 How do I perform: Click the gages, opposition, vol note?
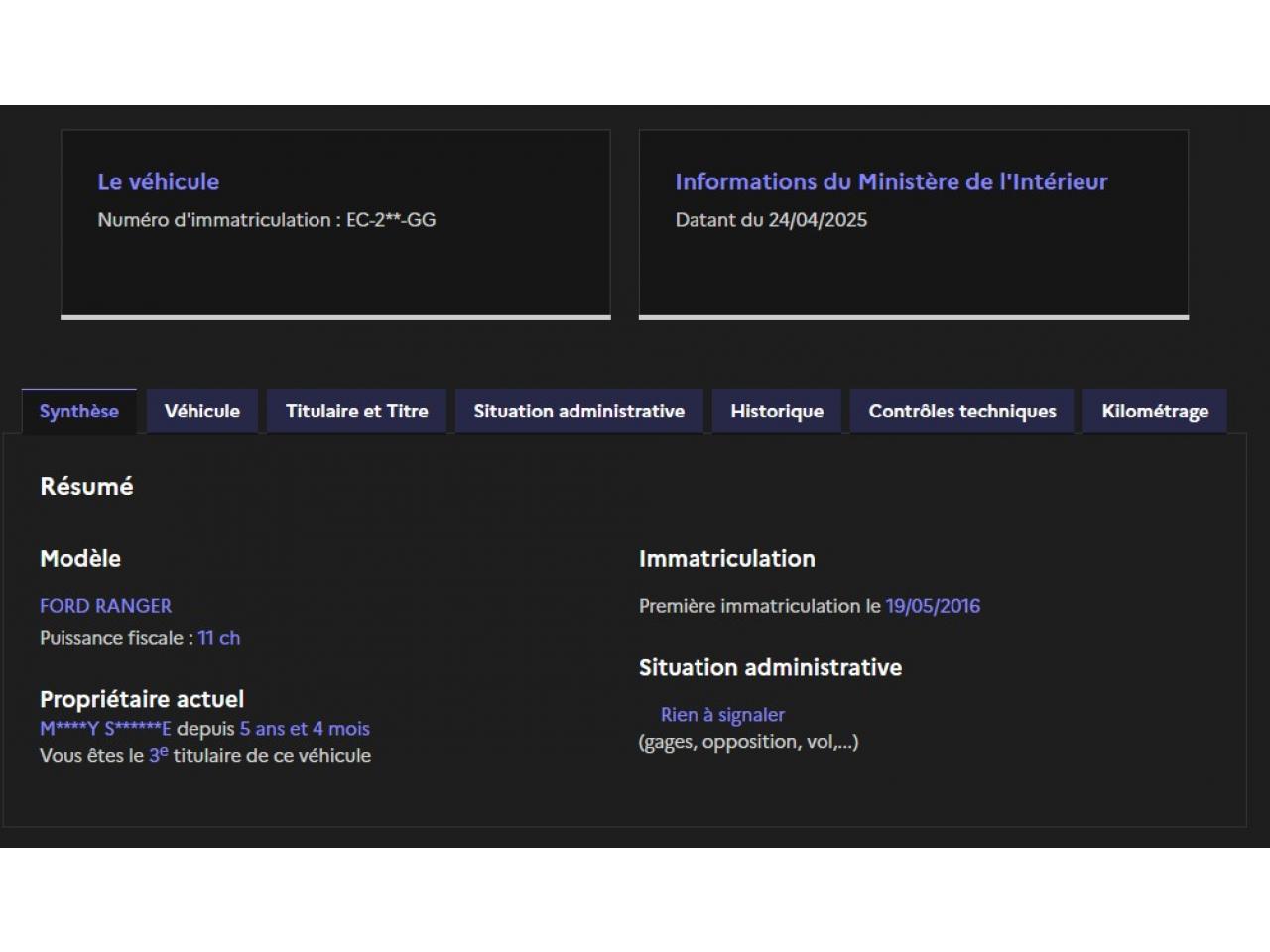coord(748,742)
